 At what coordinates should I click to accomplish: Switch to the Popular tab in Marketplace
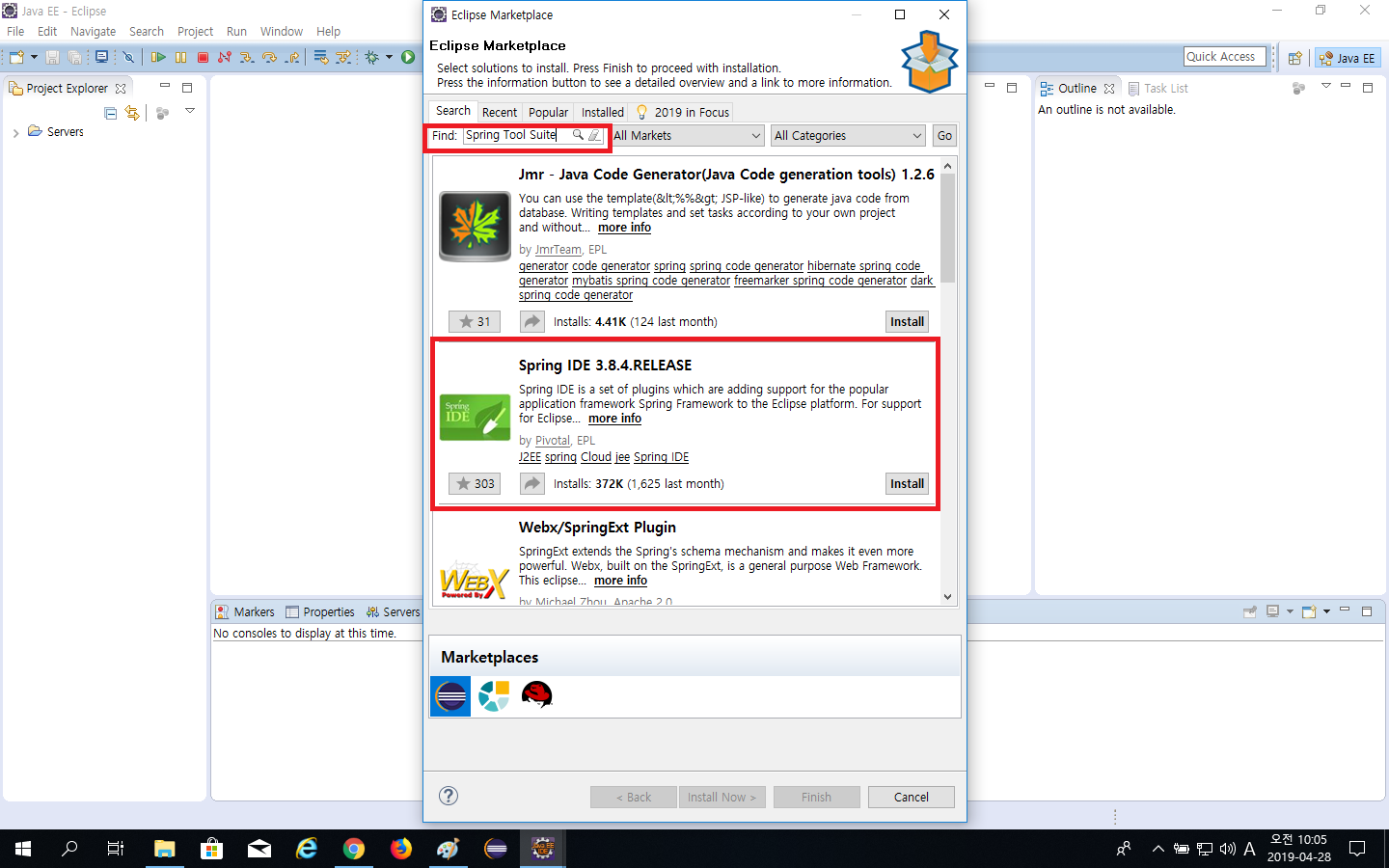[548, 113]
